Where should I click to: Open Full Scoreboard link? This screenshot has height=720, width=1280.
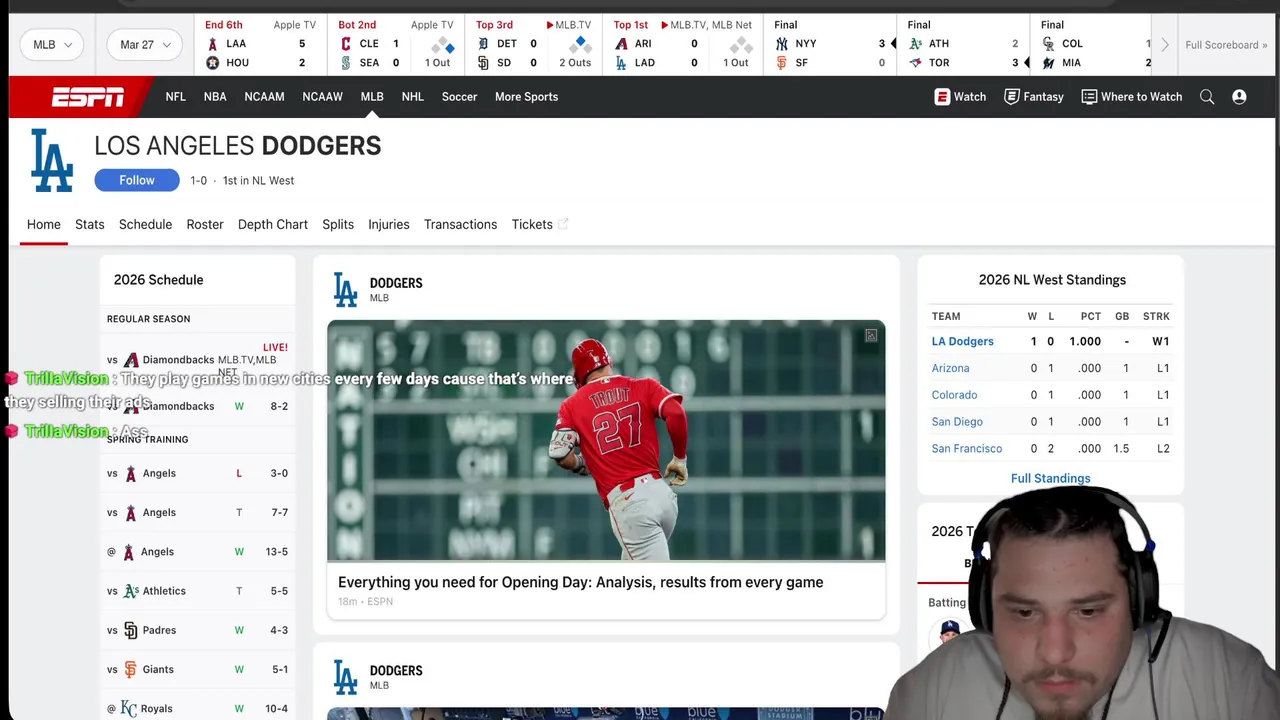(1226, 45)
